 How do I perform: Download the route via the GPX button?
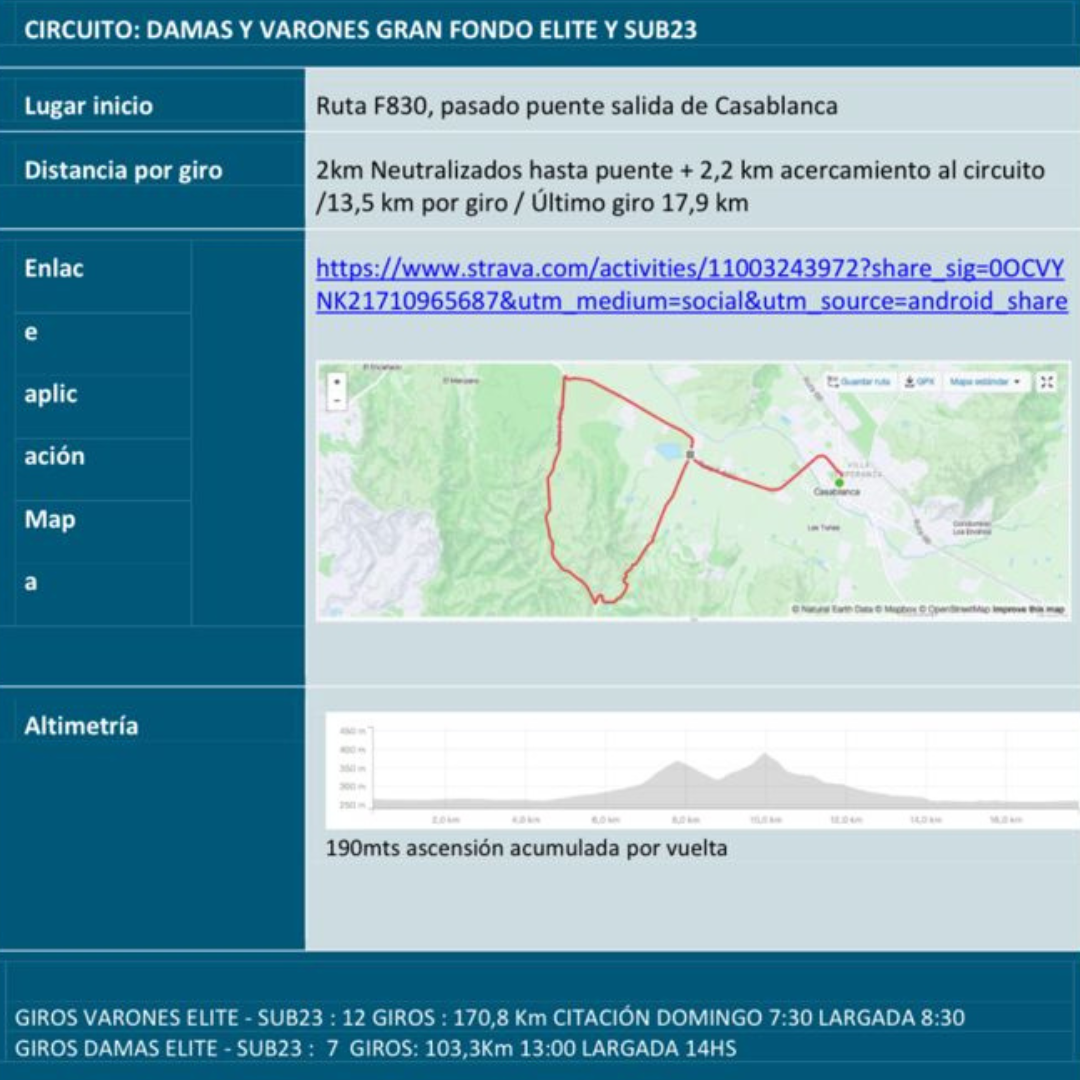point(918,382)
